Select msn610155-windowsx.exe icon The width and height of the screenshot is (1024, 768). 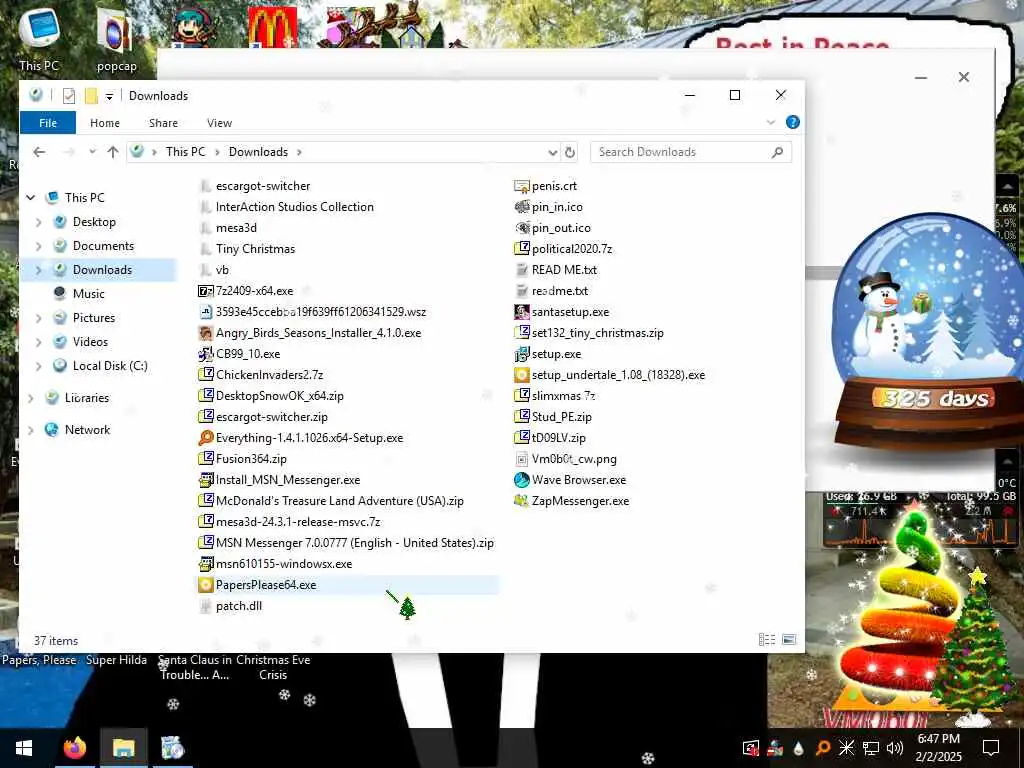point(206,564)
